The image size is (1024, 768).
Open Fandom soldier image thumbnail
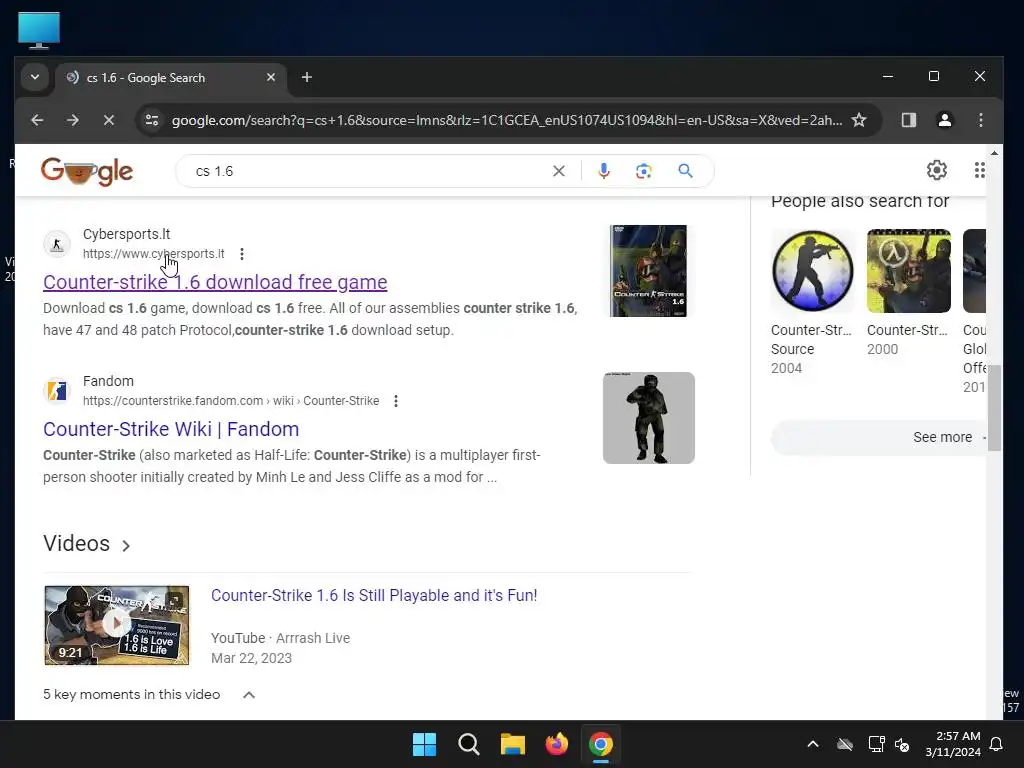click(648, 418)
